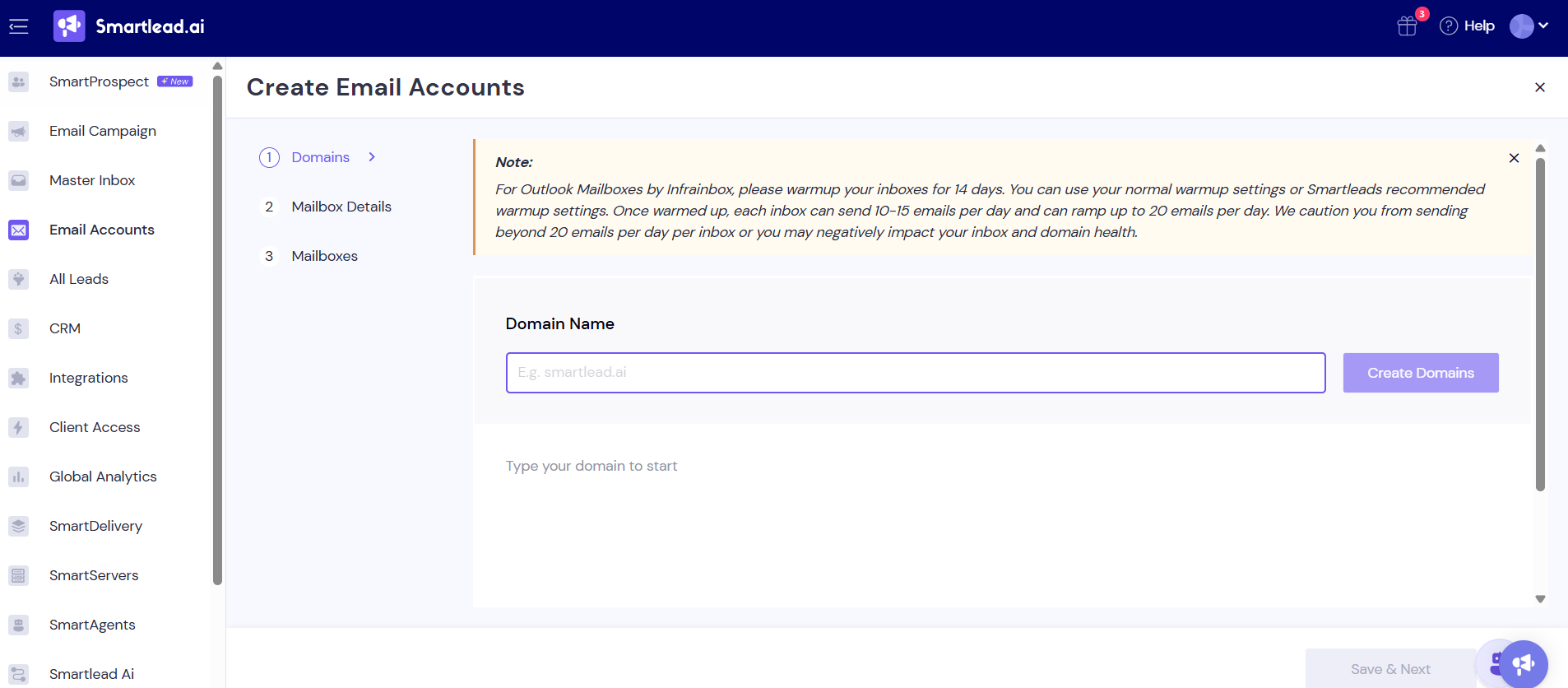Open the gift rewards icon with badge
This screenshot has width=1568, height=688.
pos(1408,26)
